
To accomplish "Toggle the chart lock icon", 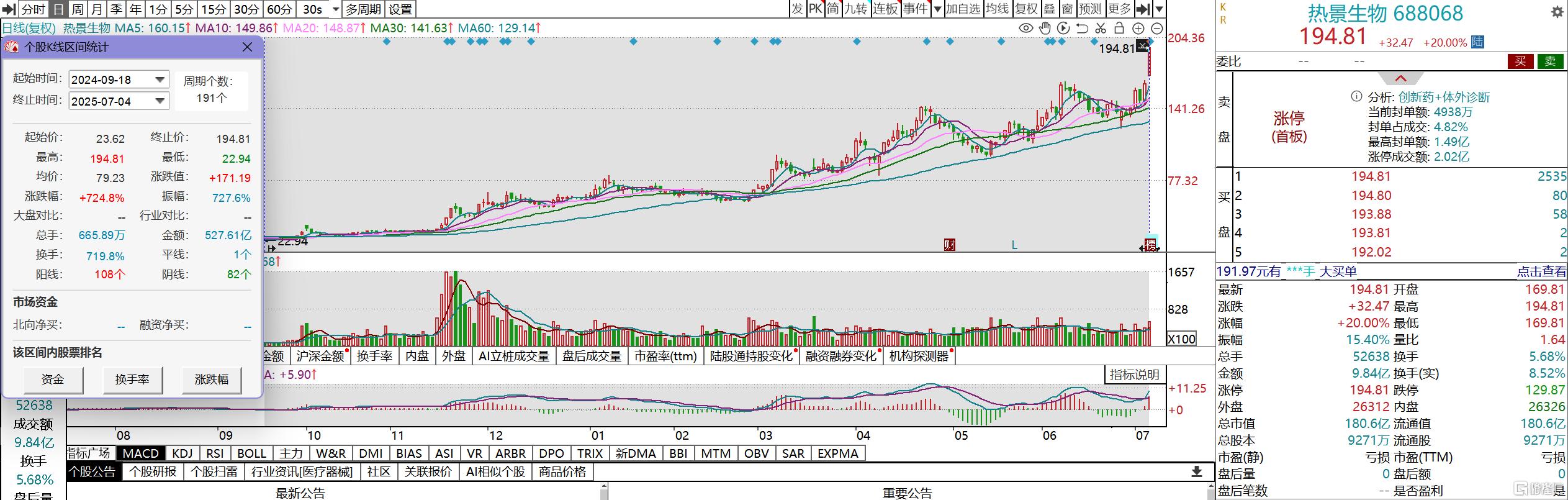I will tap(1119, 28).
